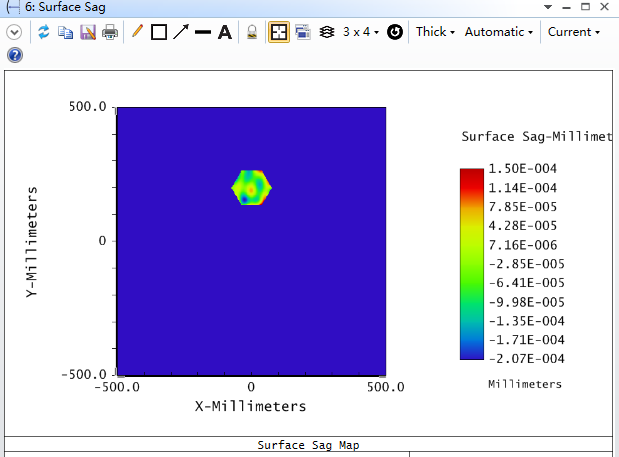Open the 3 x 4 grid dropdown
Viewport: 619px width, 457px height.
pyautogui.click(x=360, y=32)
